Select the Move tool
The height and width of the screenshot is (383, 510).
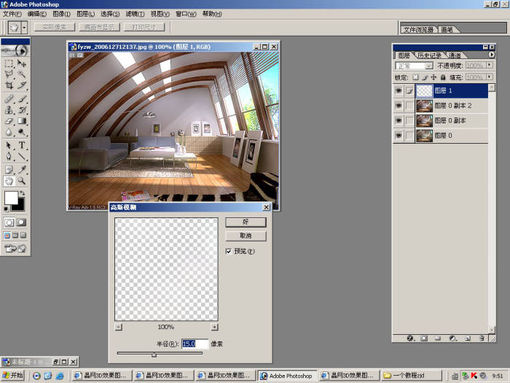tap(22, 63)
